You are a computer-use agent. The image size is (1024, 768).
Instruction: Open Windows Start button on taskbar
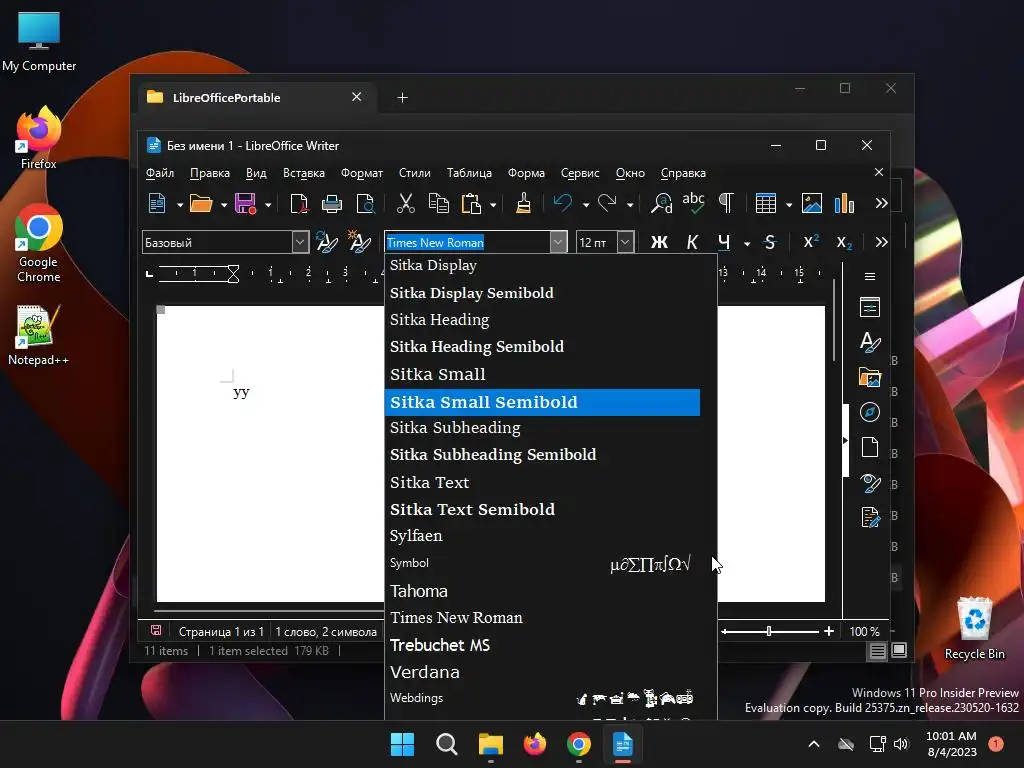[x=402, y=744]
